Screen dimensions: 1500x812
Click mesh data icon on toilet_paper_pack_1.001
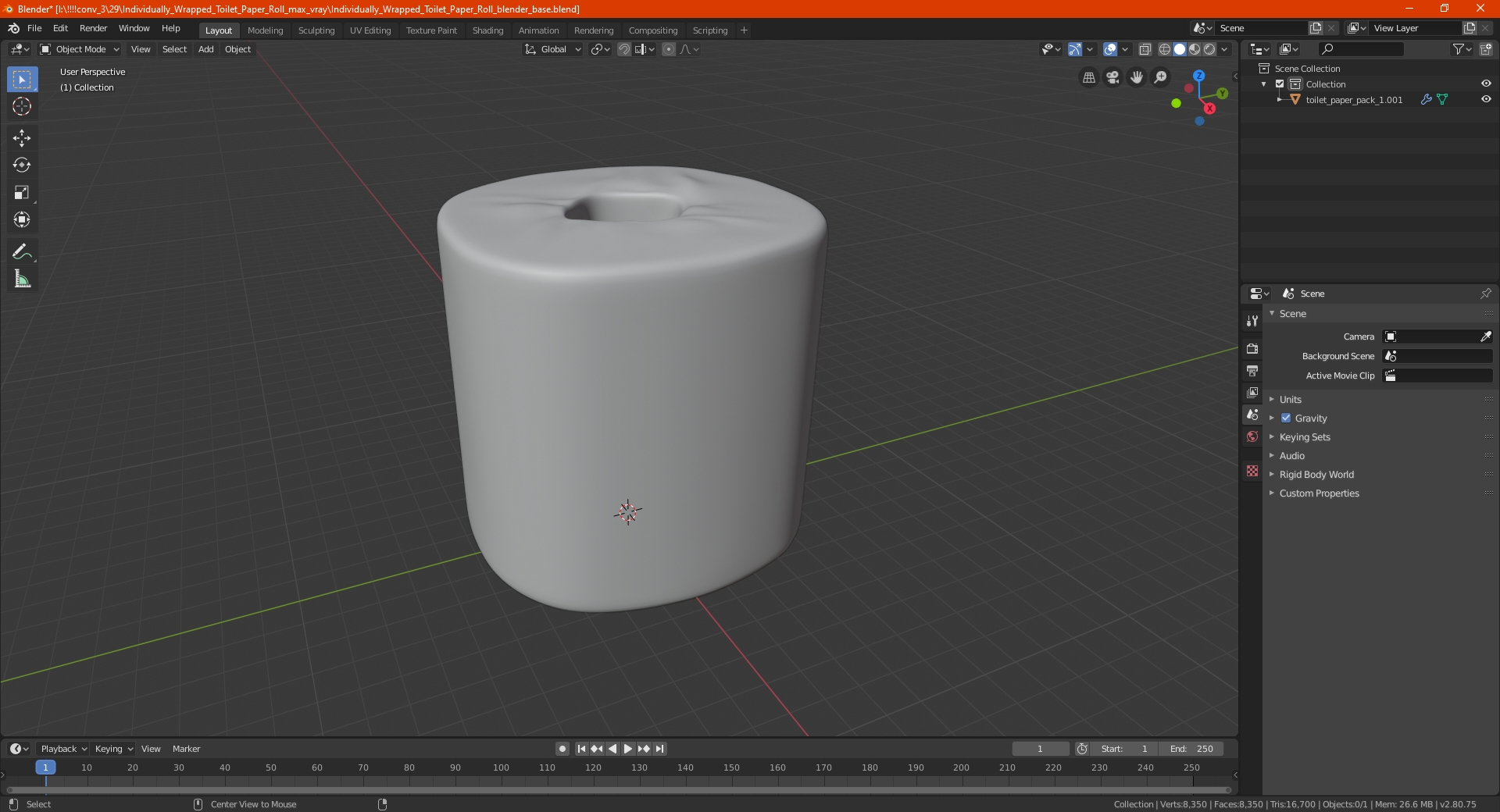point(1442,99)
